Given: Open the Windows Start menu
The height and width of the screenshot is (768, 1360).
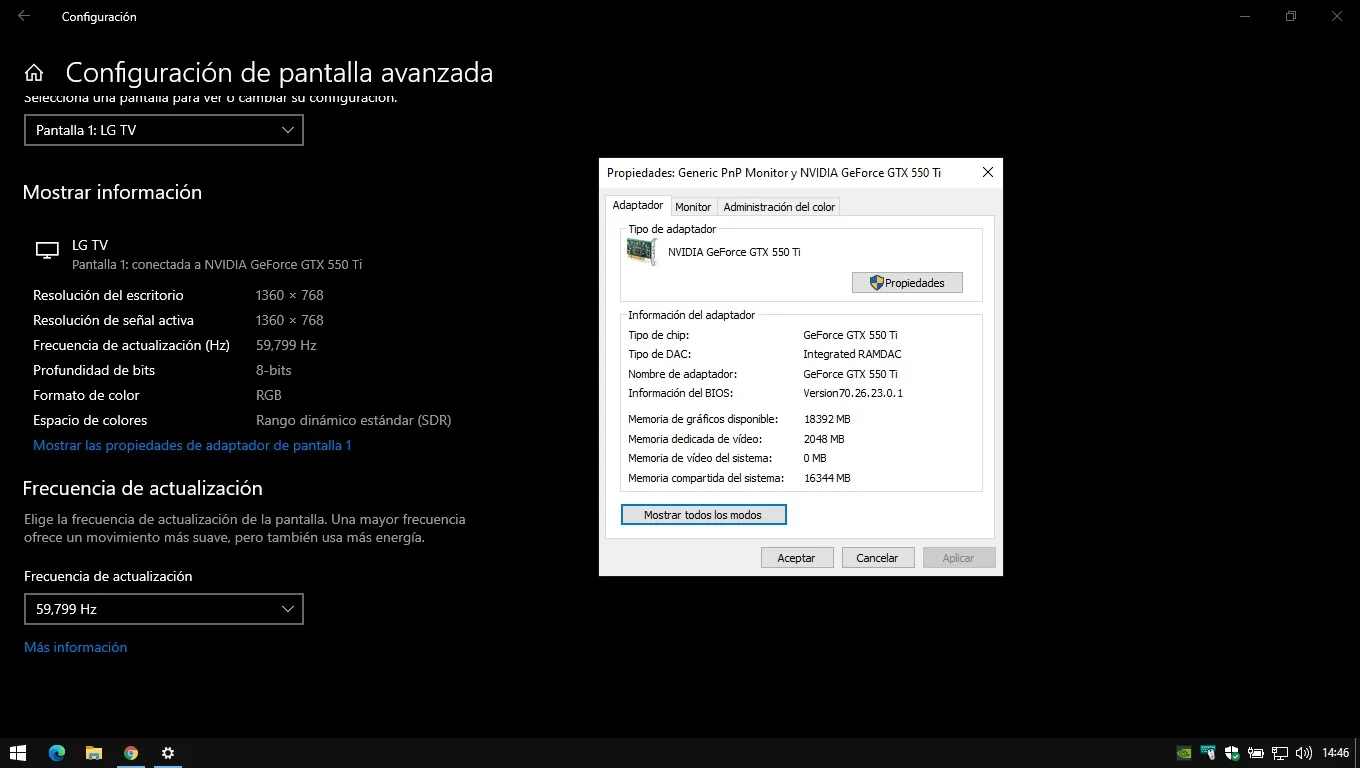Looking at the screenshot, I should click(18, 753).
